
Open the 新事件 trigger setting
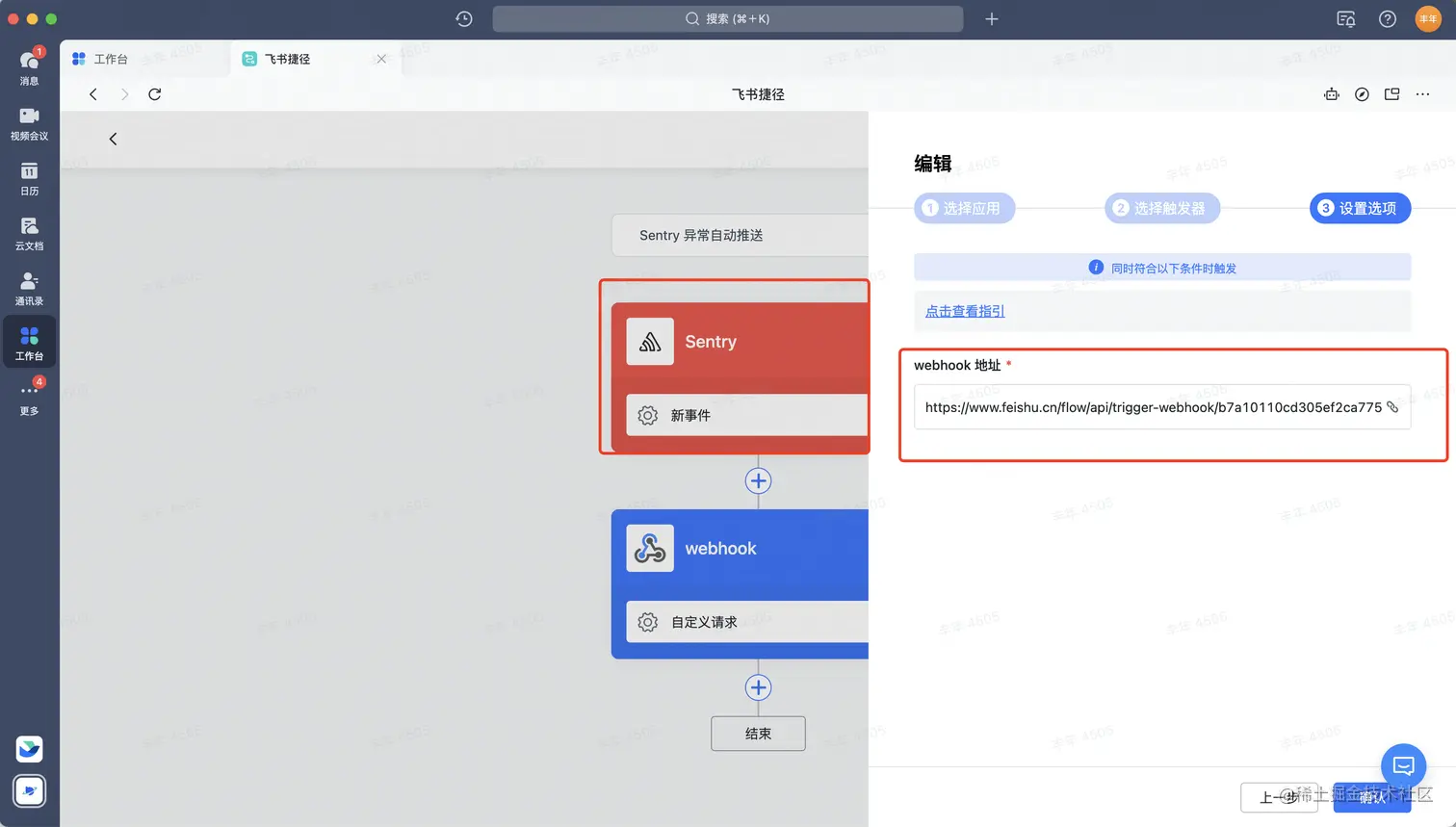[x=747, y=415]
